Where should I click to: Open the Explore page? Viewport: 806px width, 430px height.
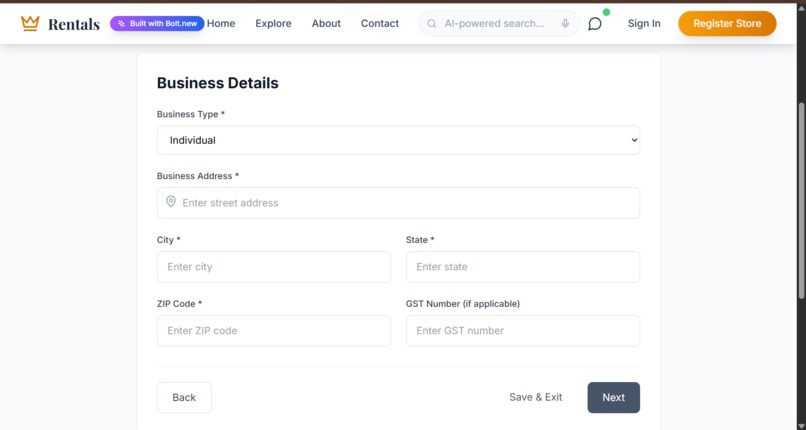click(273, 24)
